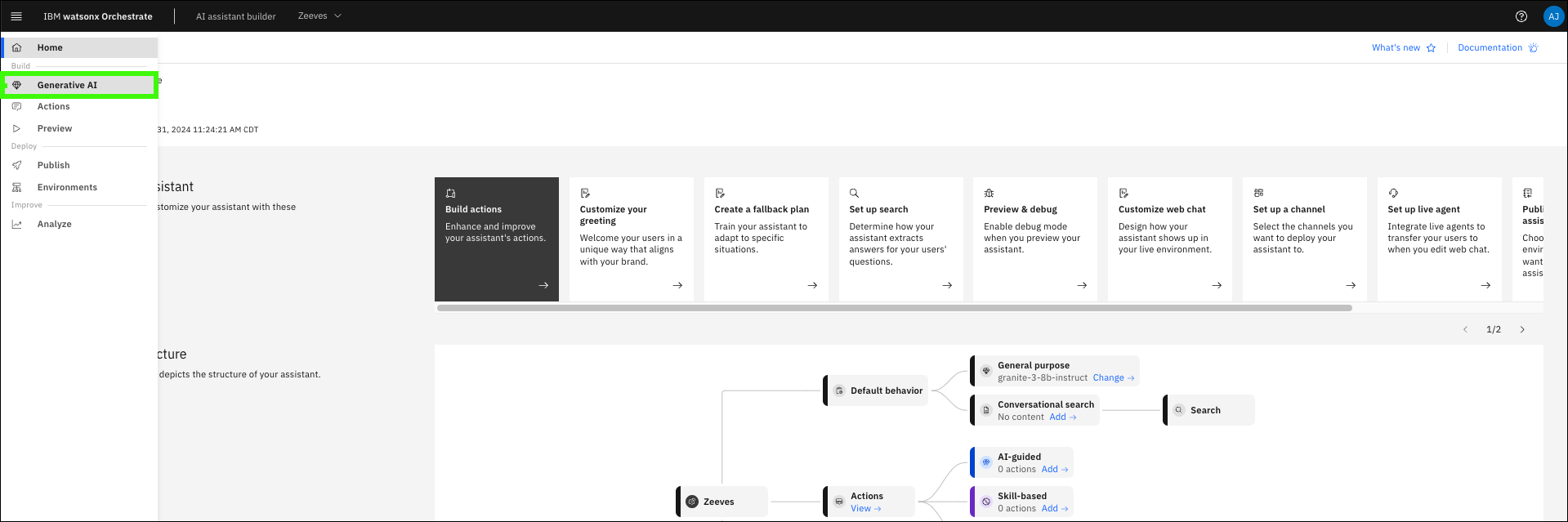Click the Publish rocket icon

click(x=17, y=165)
